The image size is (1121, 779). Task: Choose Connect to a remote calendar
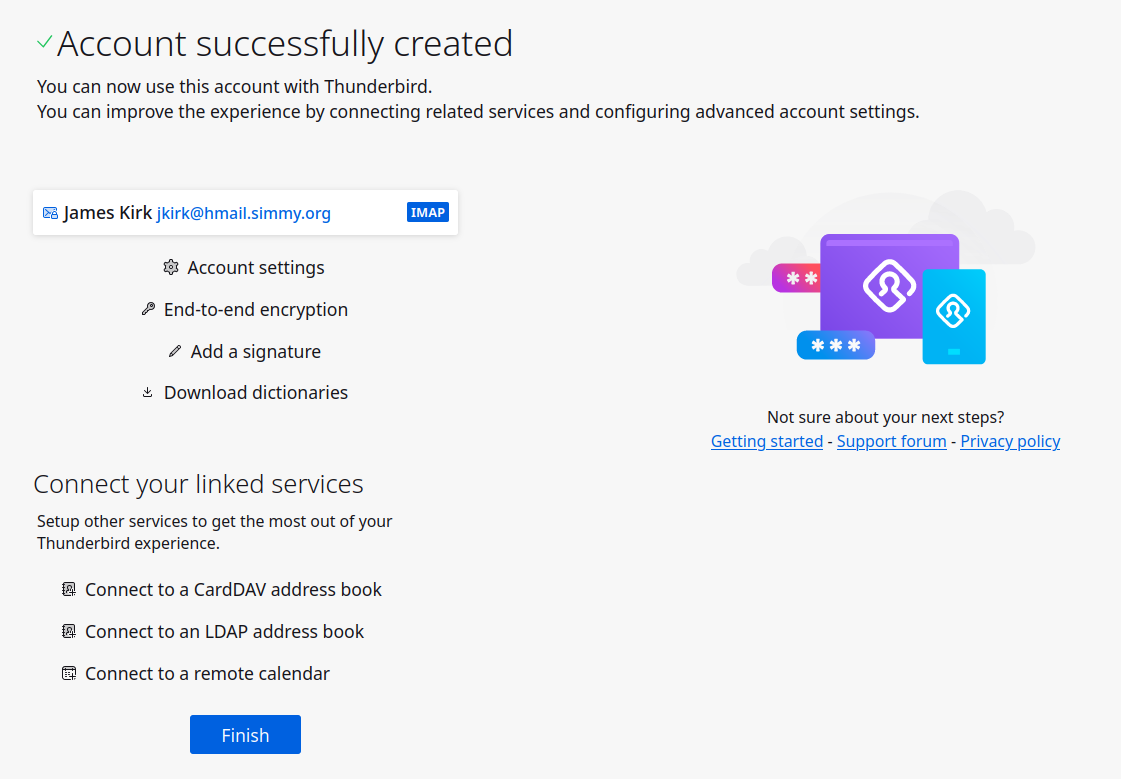(207, 674)
